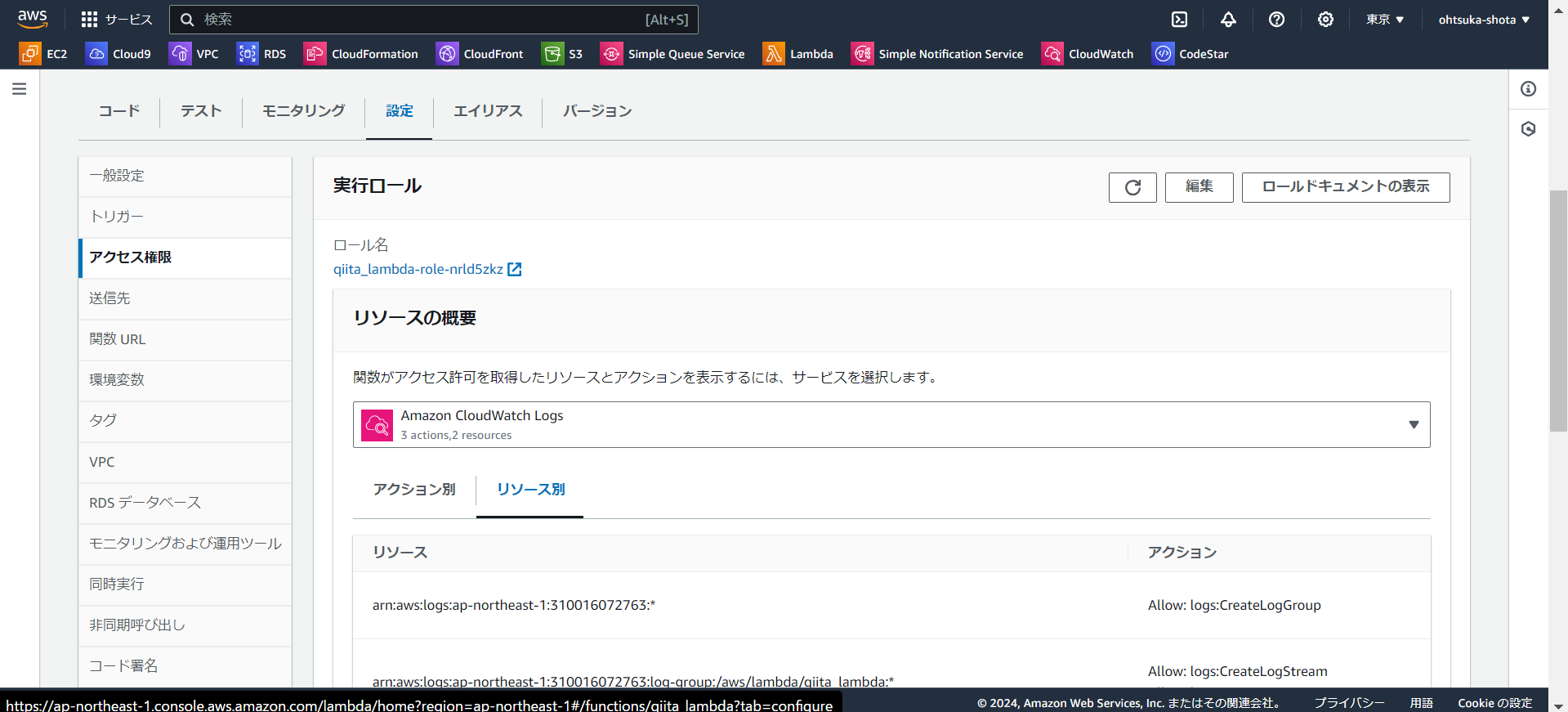Toggle the hamburger navigation menu
The height and width of the screenshot is (712, 1568).
(20, 88)
